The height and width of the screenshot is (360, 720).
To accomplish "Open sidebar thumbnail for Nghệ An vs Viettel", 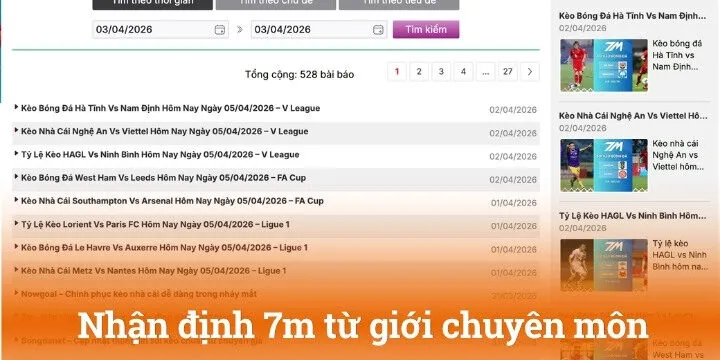I will point(604,165).
